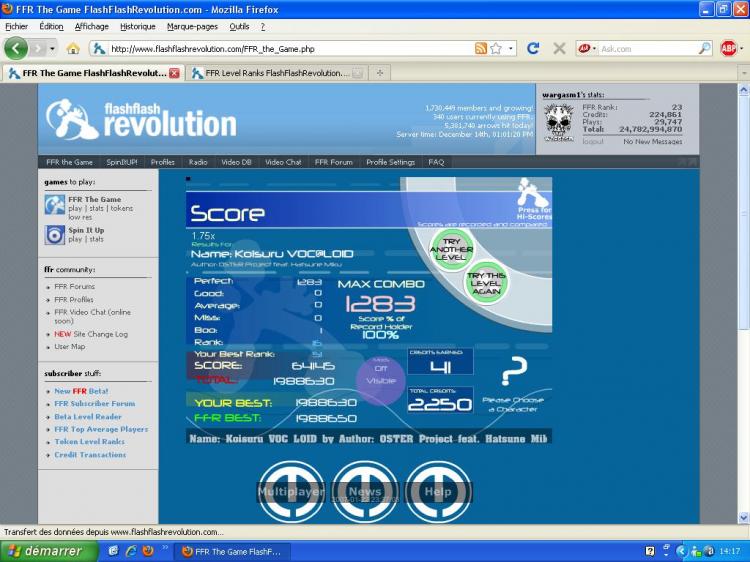Viewport: 750px width, 562px height.
Task: Click the FFR The Game sidebar icon
Action: (54, 205)
